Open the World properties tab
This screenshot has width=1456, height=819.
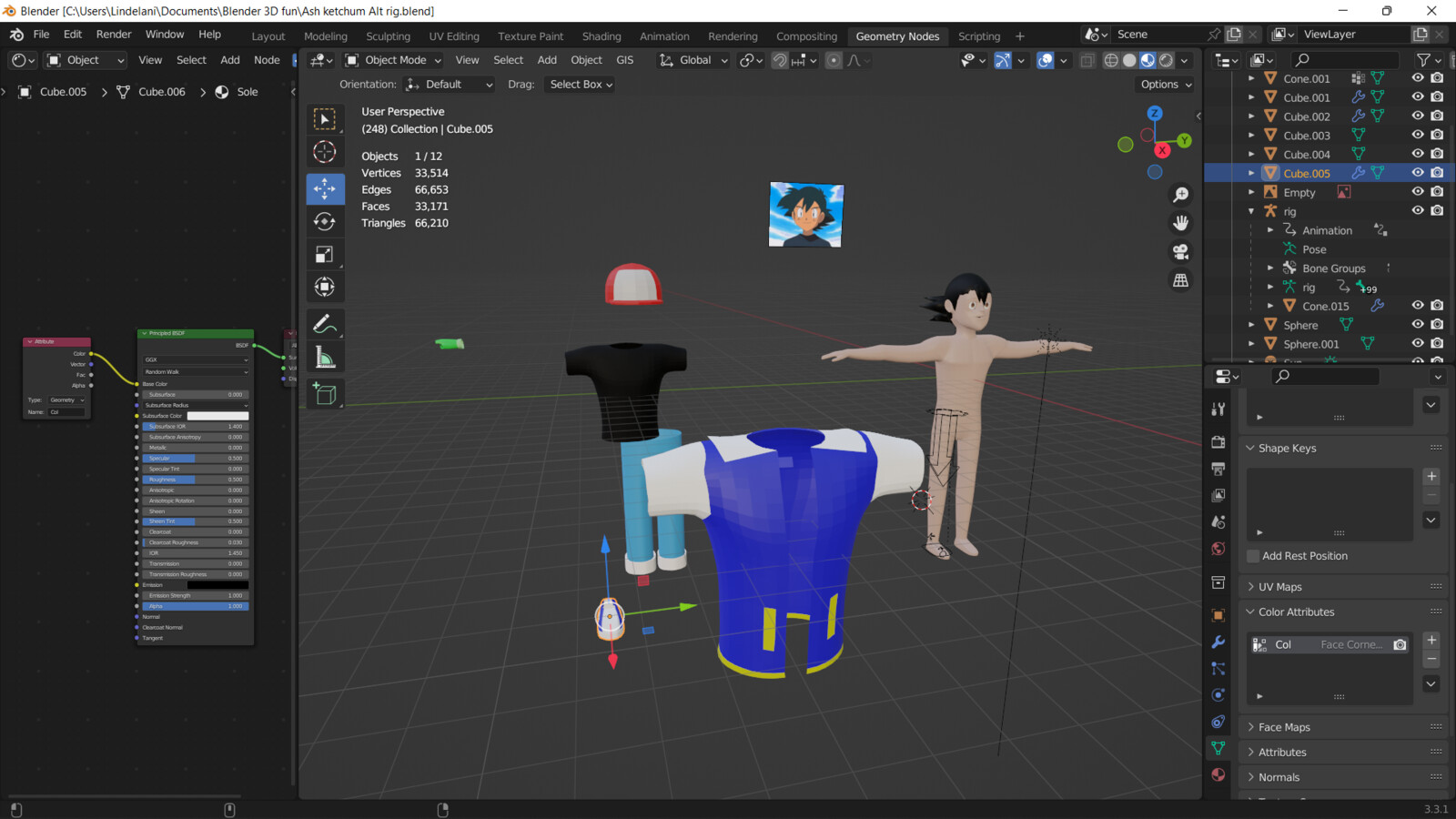(1218, 549)
